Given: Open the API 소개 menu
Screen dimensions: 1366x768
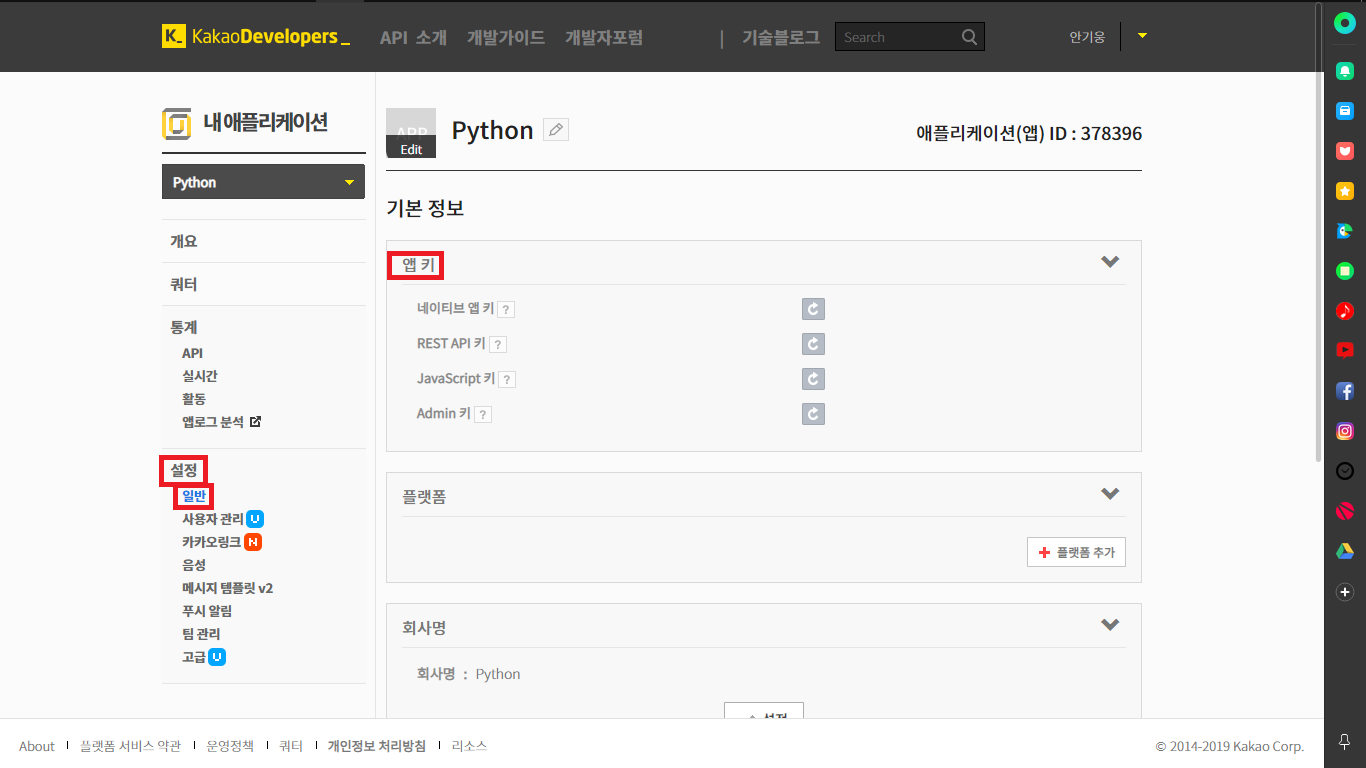Looking at the screenshot, I should (x=413, y=38).
